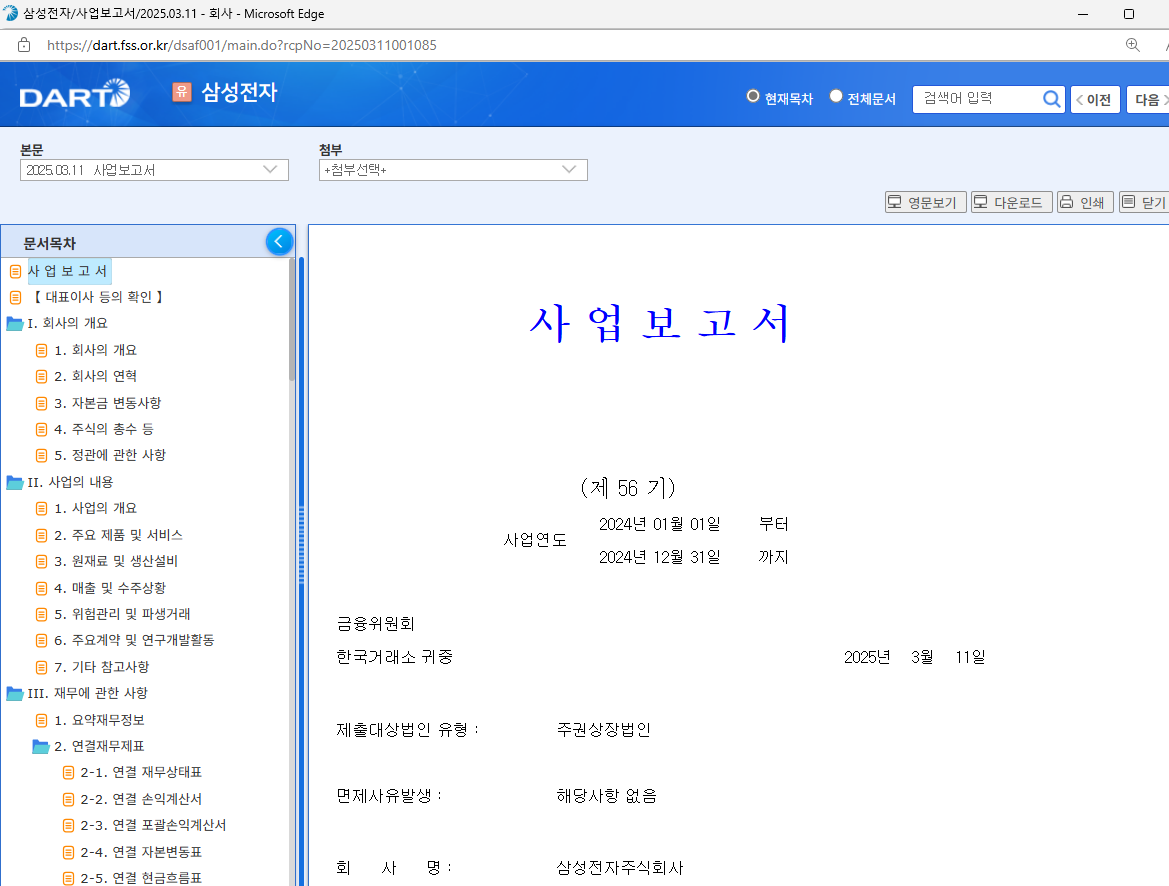Click document icon beside 2. 주요 제품 및 서비스

pyautogui.click(x=42, y=535)
